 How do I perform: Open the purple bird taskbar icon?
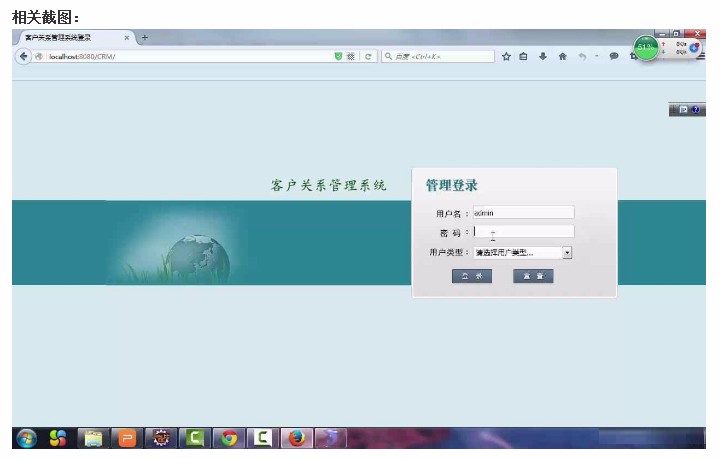tap(331, 438)
